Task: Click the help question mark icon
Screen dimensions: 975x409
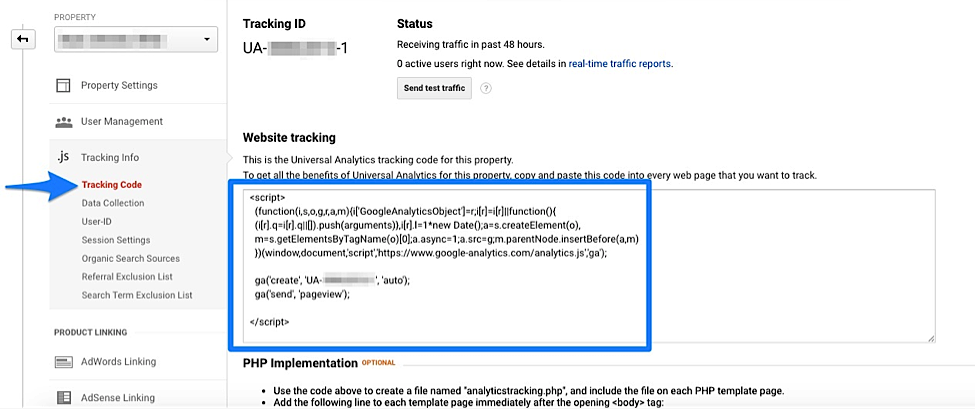Action: click(x=487, y=88)
